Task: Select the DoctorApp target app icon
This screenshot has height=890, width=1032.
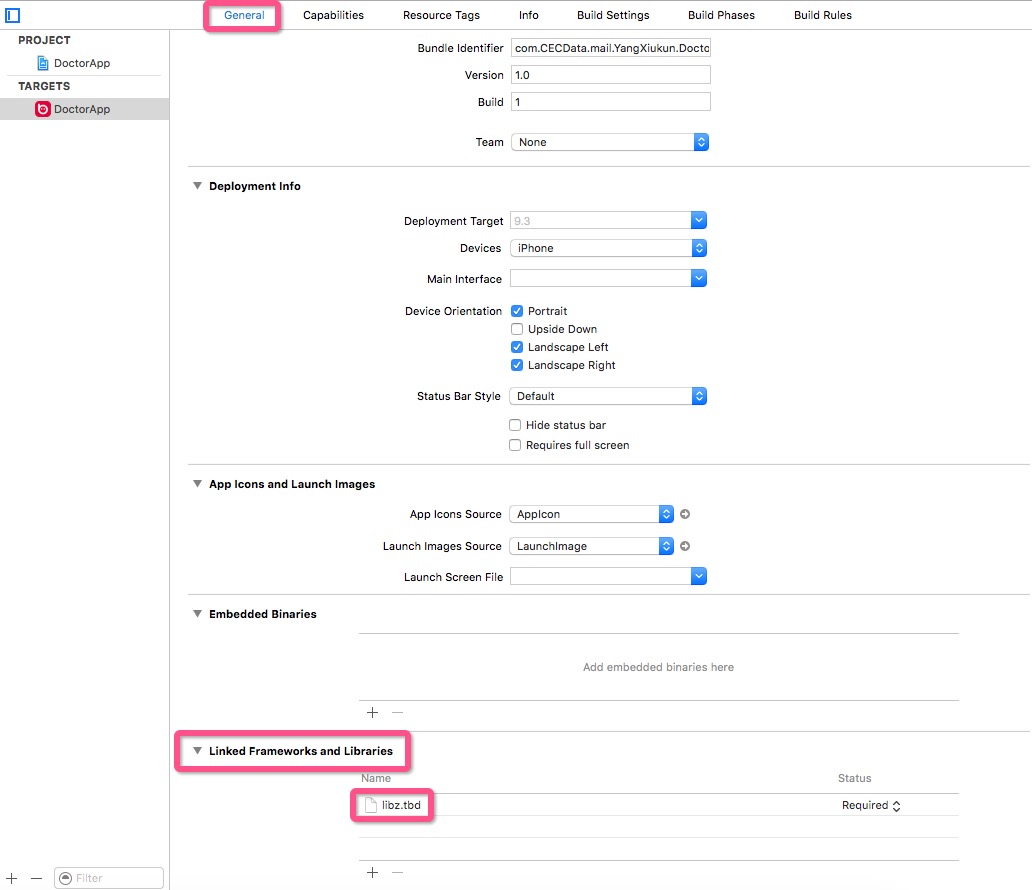Action: coord(43,109)
